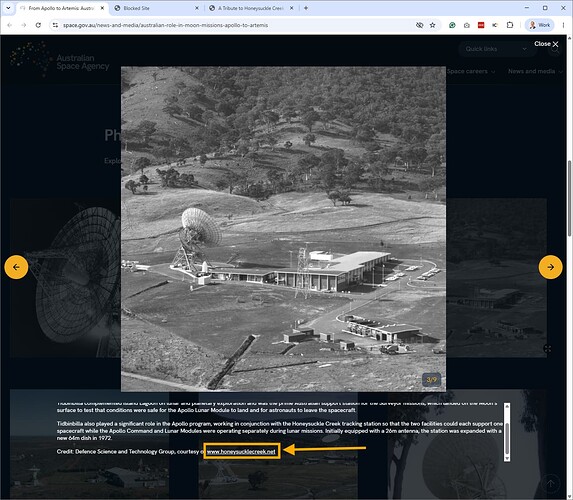Go to previous gallery image arrow
Image resolution: width=573 pixels, height=500 pixels.
pyautogui.click(x=16, y=267)
